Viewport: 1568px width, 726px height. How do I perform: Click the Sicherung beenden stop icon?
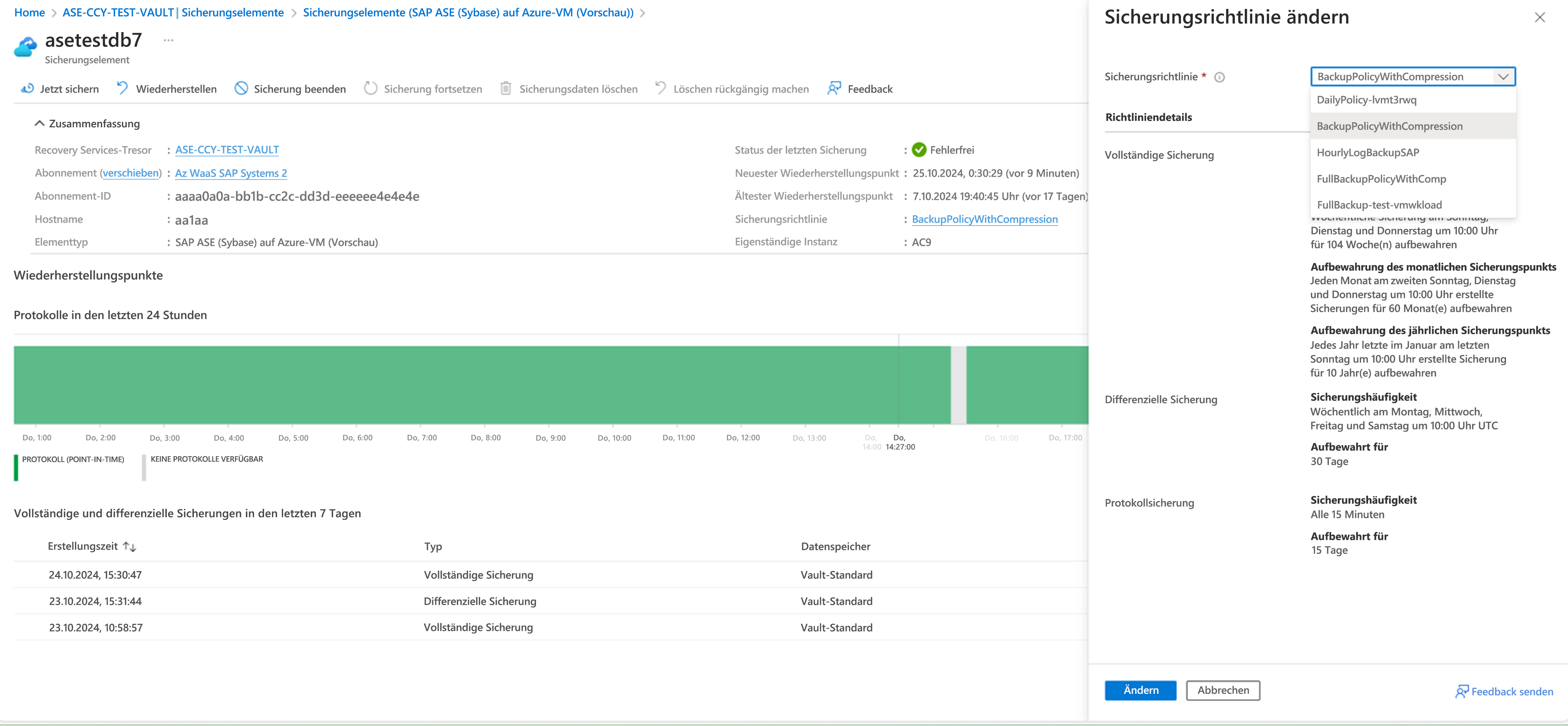241,89
